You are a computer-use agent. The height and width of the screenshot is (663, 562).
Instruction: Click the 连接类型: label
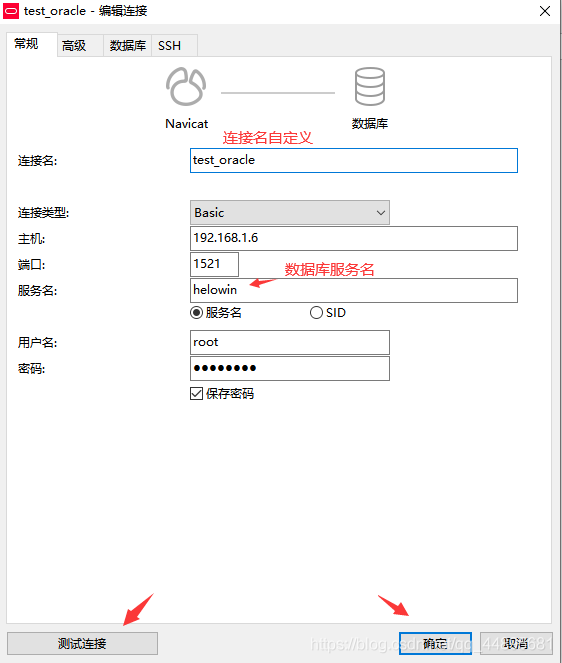pyautogui.click(x=43, y=213)
